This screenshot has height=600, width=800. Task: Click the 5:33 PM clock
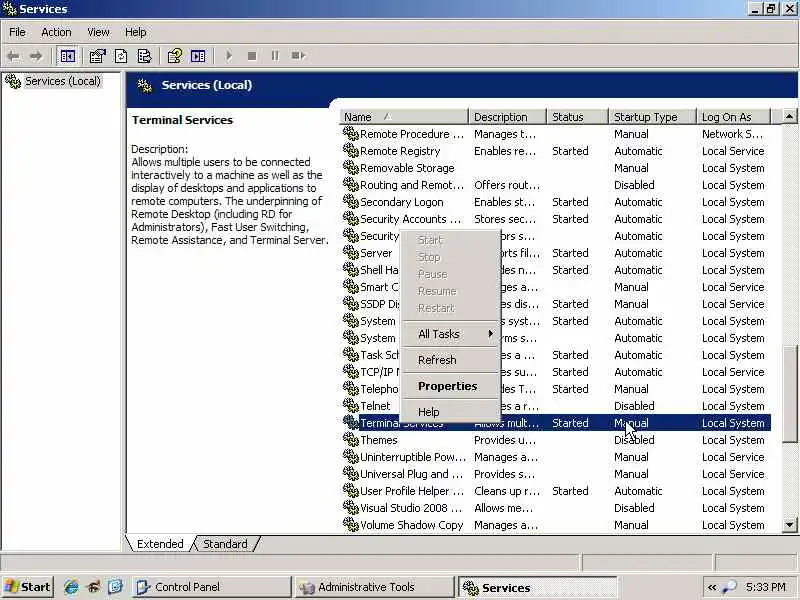[766, 587]
